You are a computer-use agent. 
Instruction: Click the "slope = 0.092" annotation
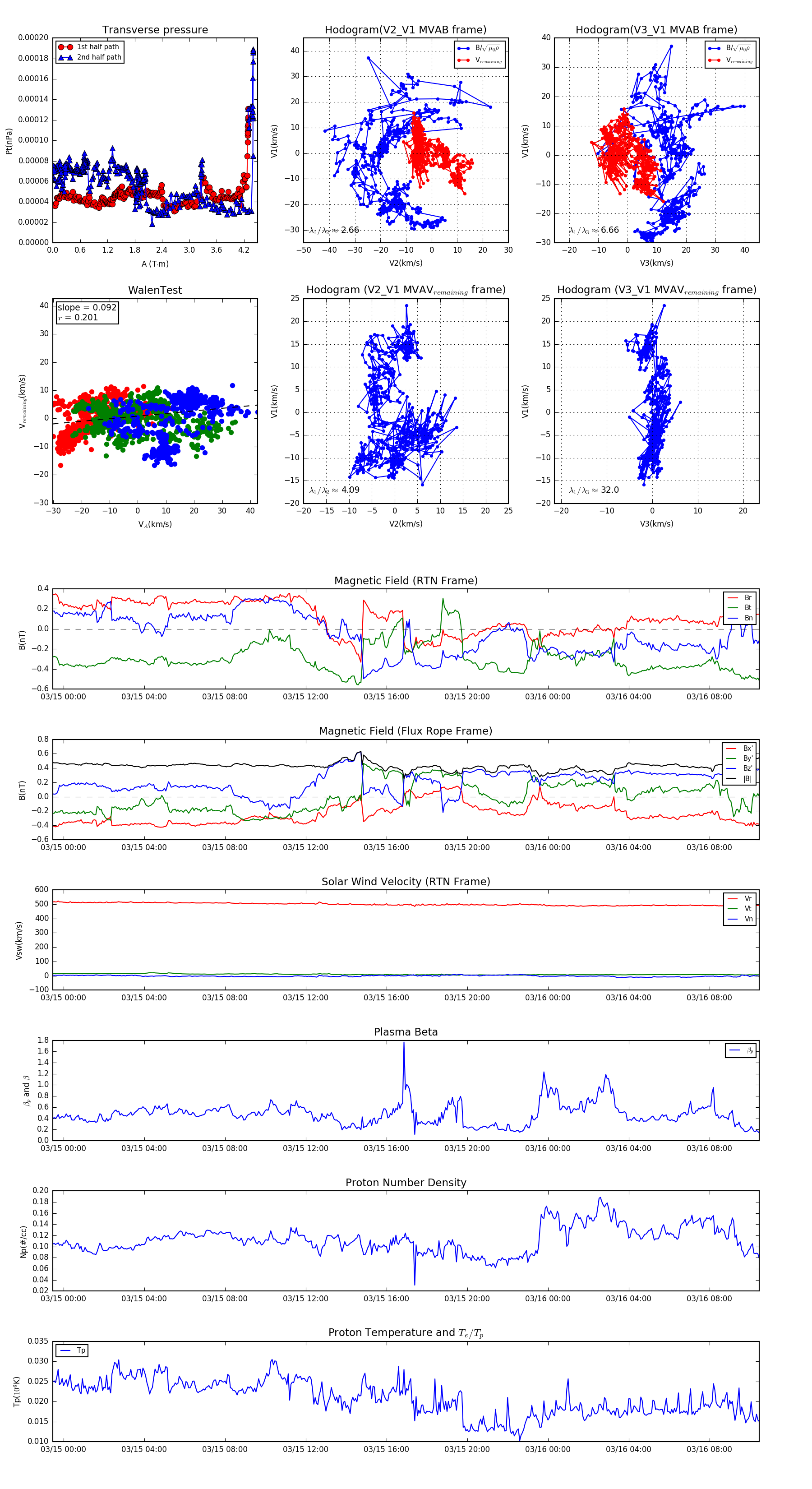(x=87, y=308)
